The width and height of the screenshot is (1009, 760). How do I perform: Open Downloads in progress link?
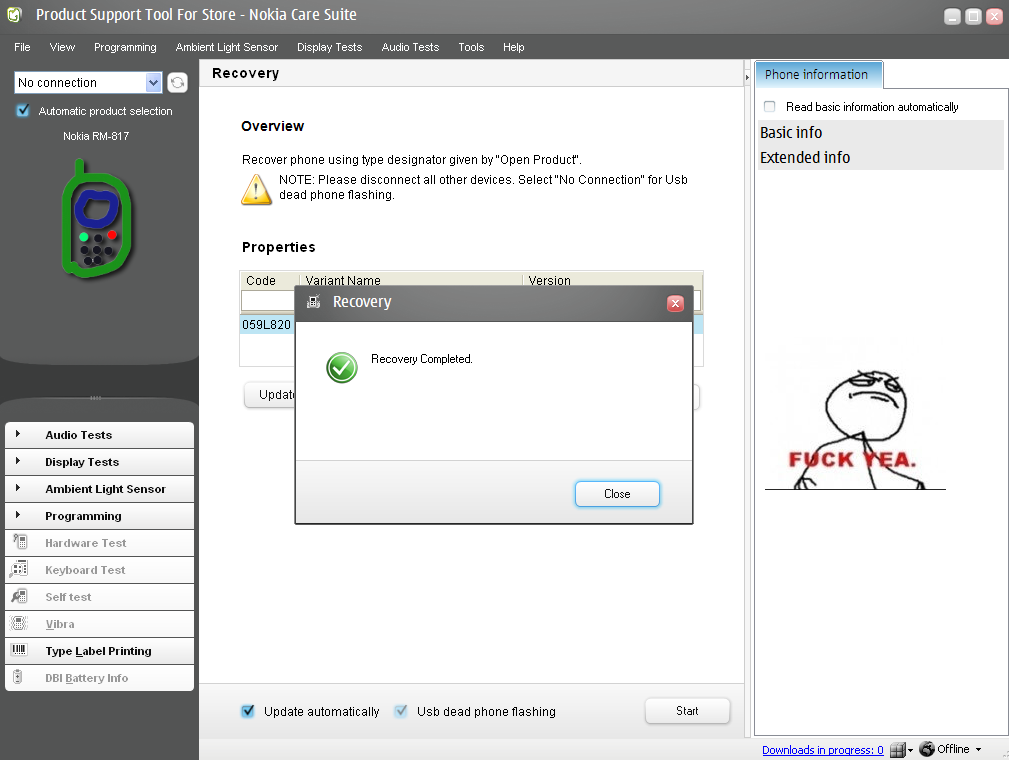coord(822,750)
